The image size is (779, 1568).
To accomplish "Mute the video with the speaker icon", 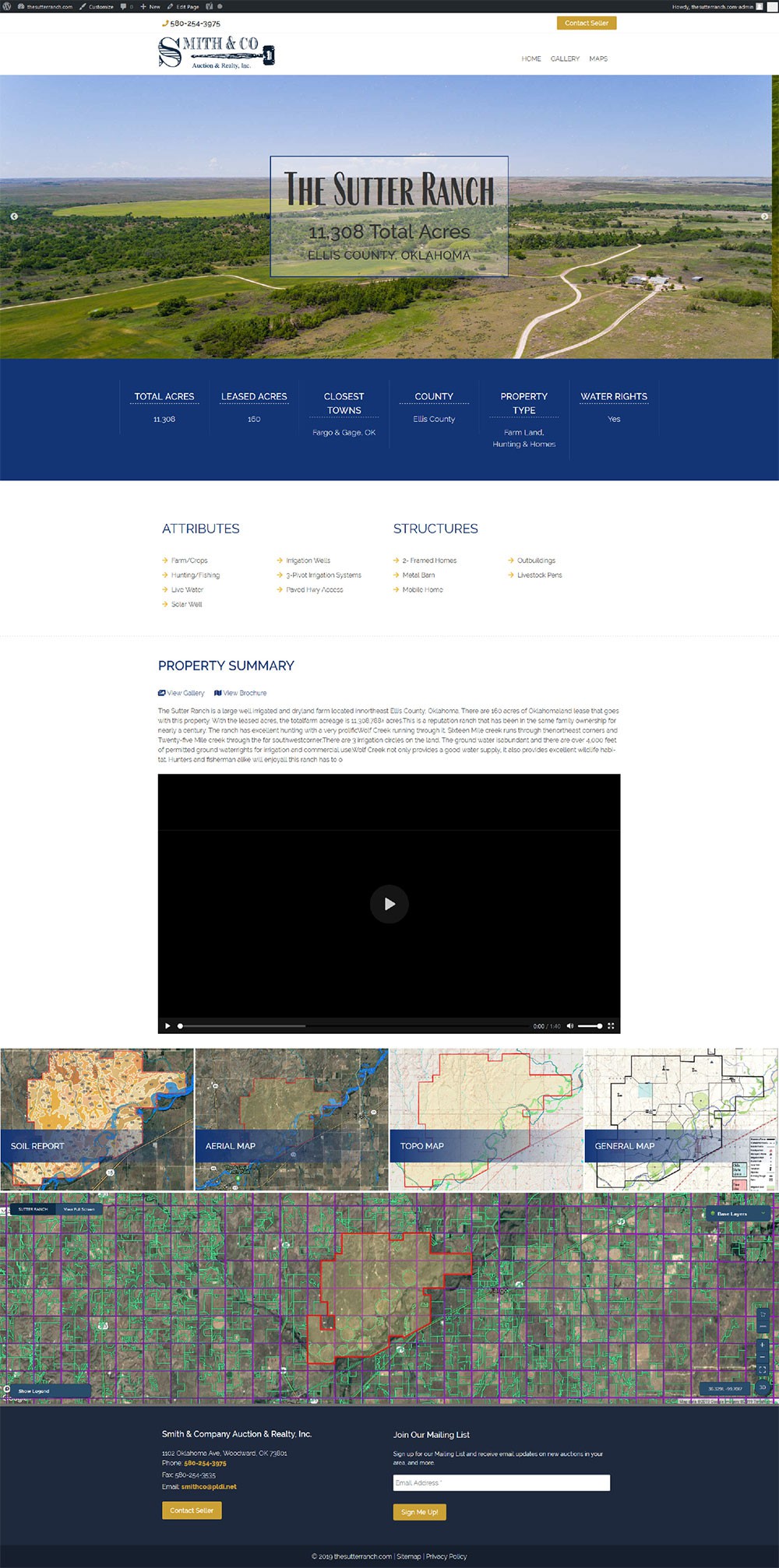I will click(x=570, y=1026).
